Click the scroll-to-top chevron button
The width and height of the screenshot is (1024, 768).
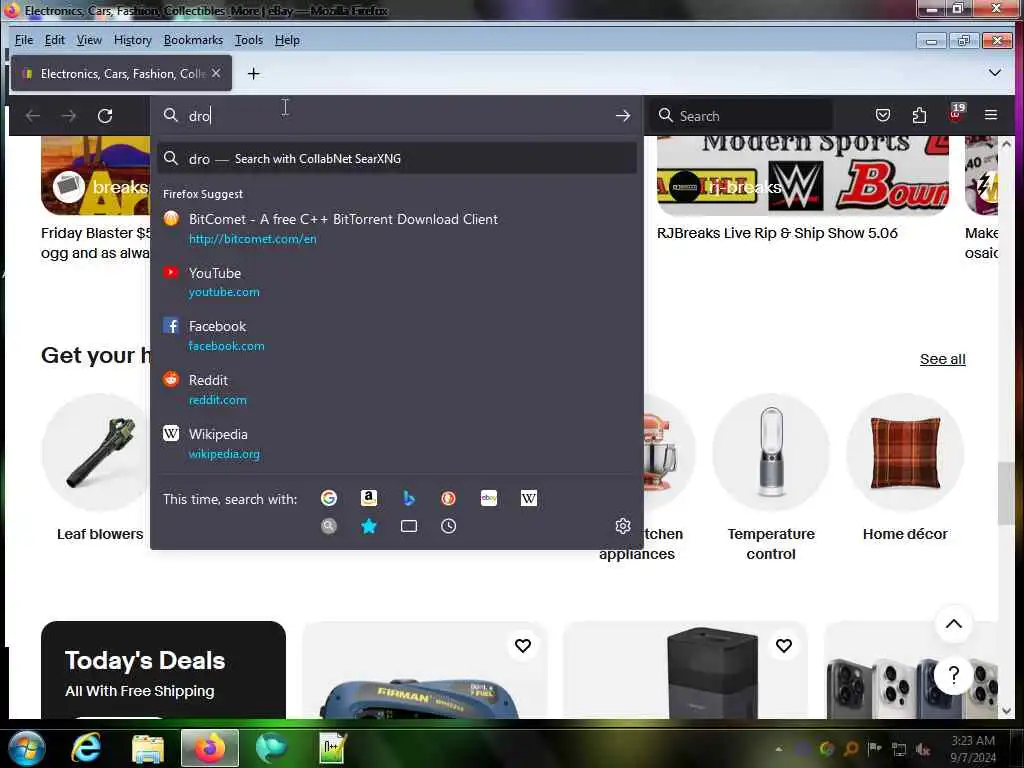953,624
